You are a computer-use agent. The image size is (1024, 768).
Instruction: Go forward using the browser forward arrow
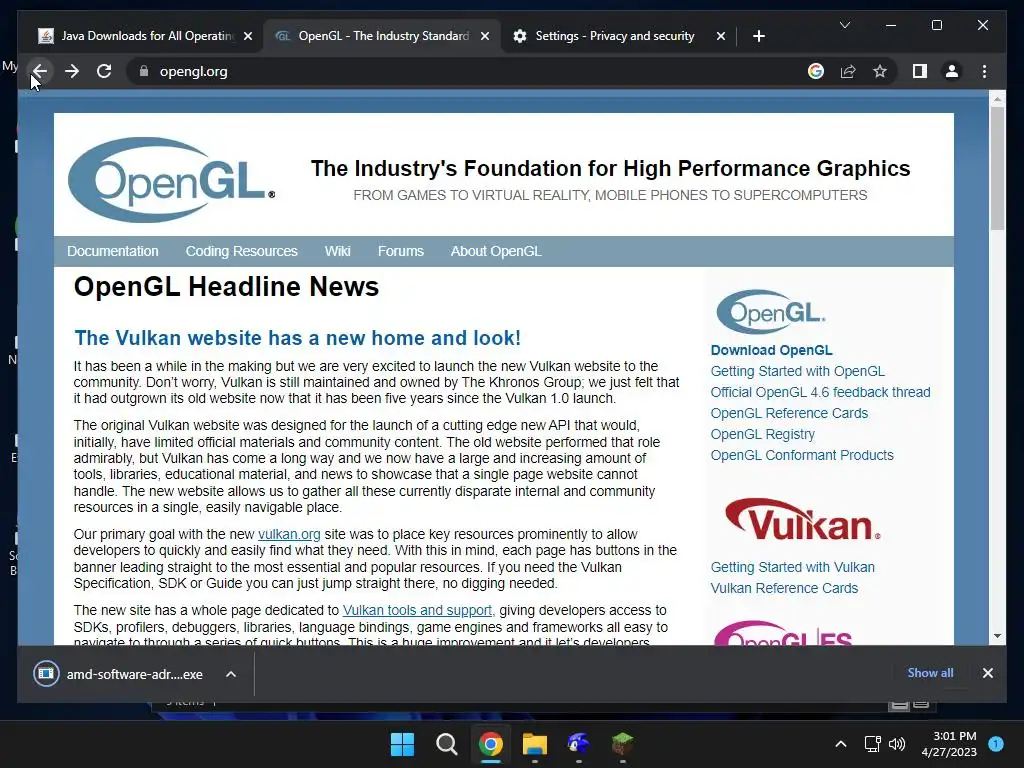[x=72, y=71]
